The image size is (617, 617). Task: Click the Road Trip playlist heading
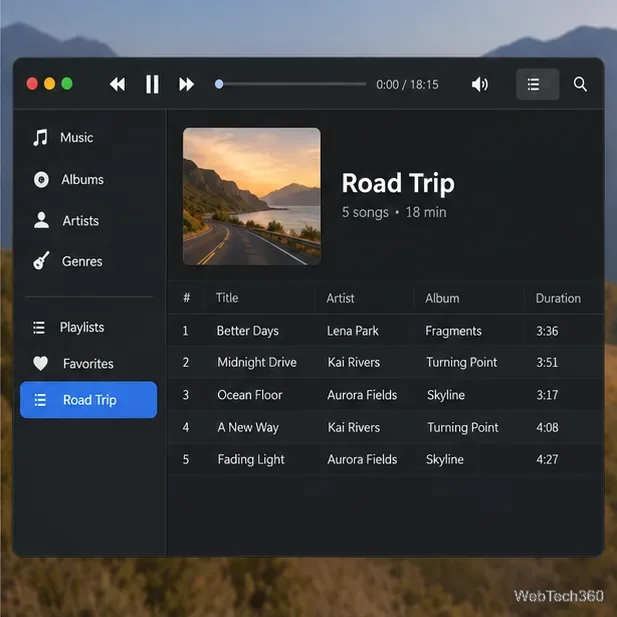[x=398, y=183]
